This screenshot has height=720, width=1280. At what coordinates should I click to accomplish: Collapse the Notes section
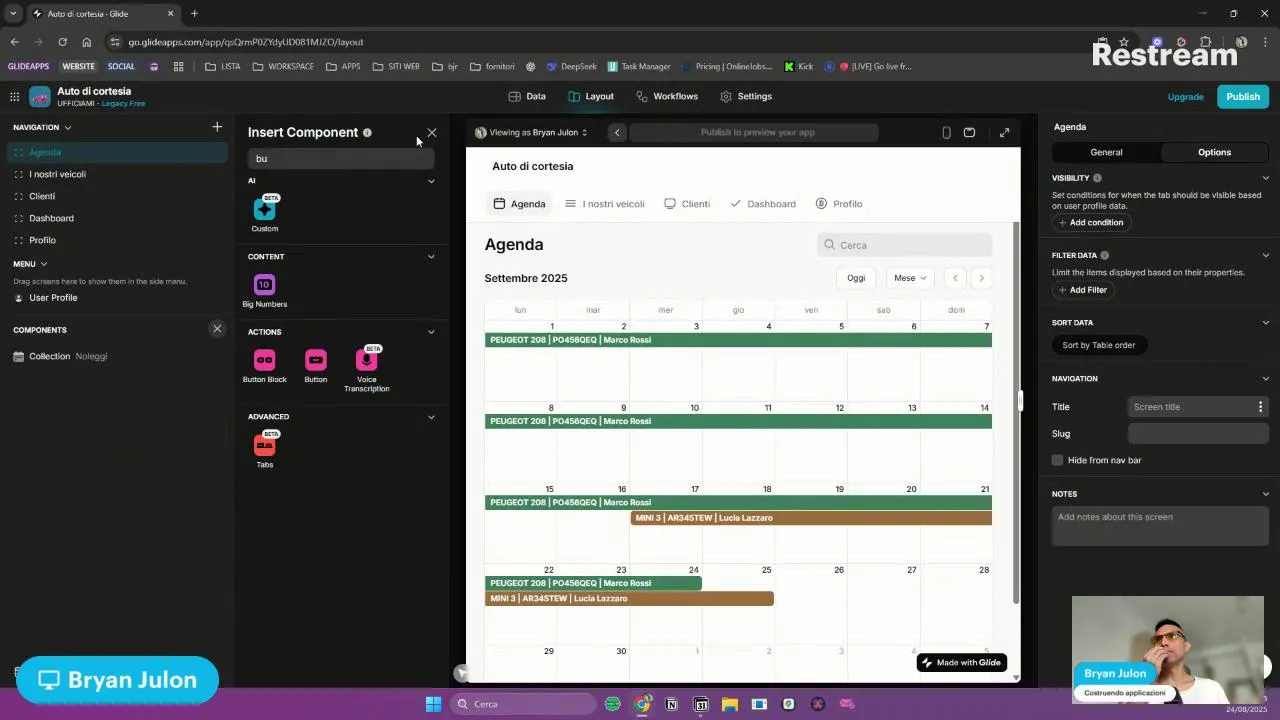[1265, 493]
